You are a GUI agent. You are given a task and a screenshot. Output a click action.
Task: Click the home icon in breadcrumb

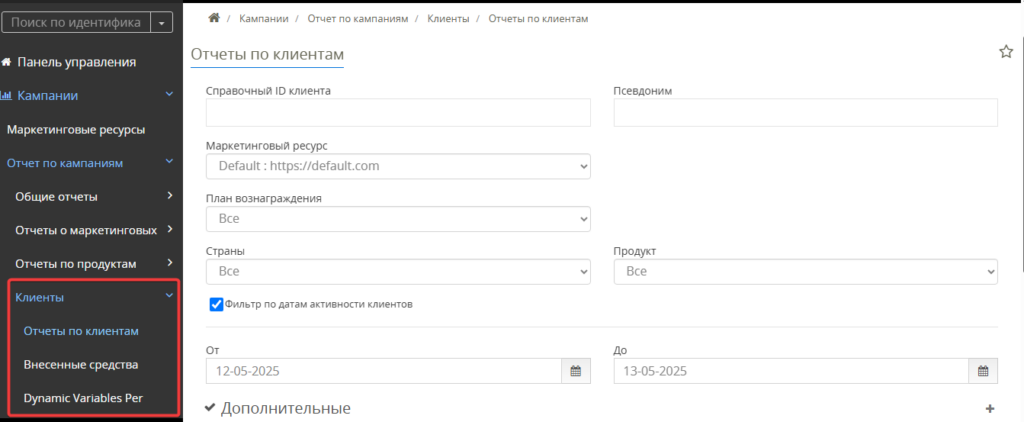pyautogui.click(x=214, y=18)
